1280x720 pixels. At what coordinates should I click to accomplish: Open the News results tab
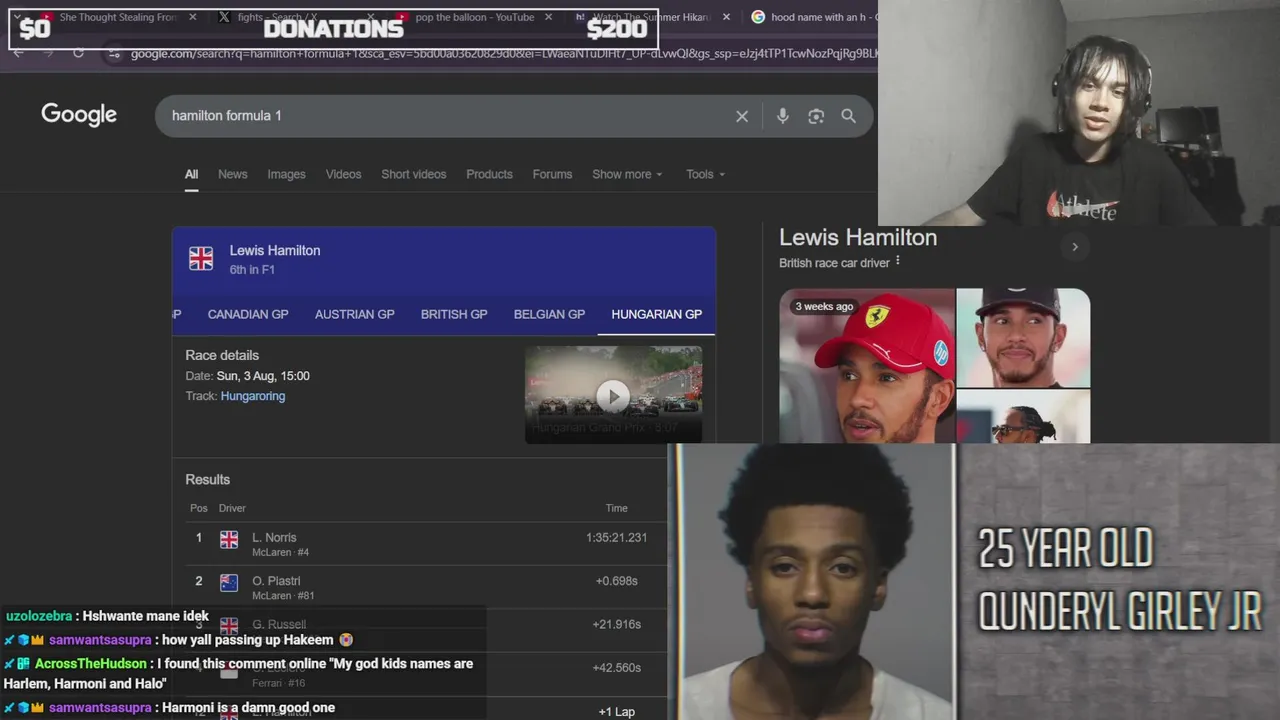point(233,174)
